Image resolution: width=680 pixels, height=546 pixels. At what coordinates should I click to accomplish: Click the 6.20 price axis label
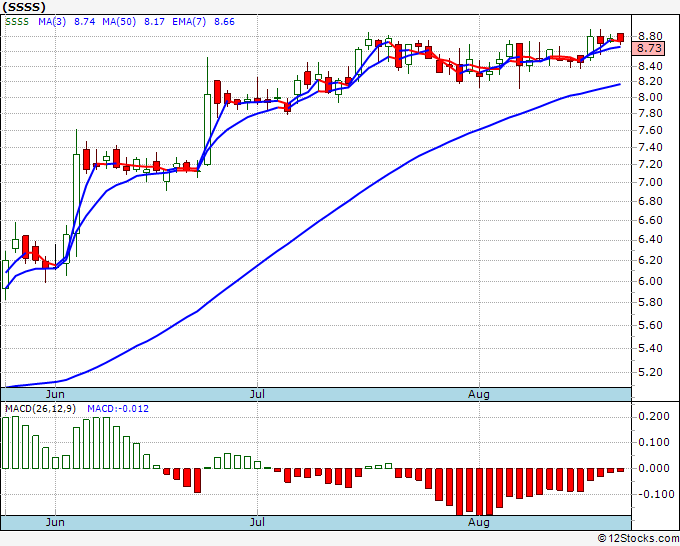[650, 260]
